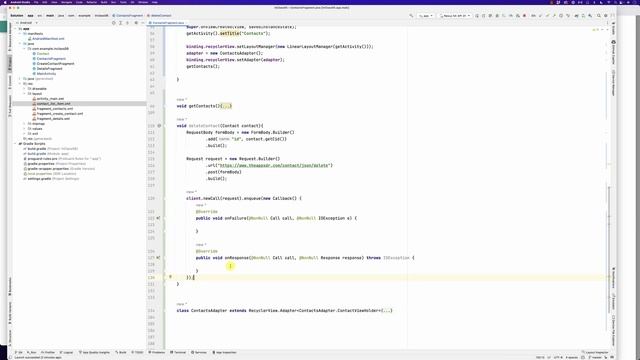The width and height of the screenshot is (640, 360).
Task: Open the Bookmarks tool window
Action: pos(10,287)
